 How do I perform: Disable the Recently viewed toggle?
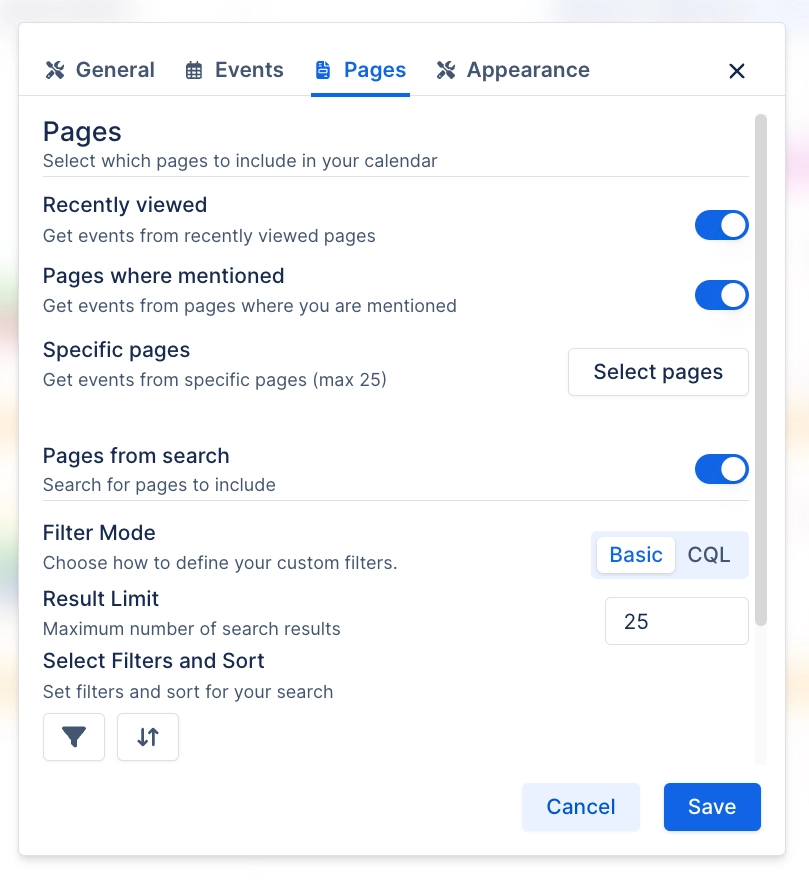[x=721, y=225]
